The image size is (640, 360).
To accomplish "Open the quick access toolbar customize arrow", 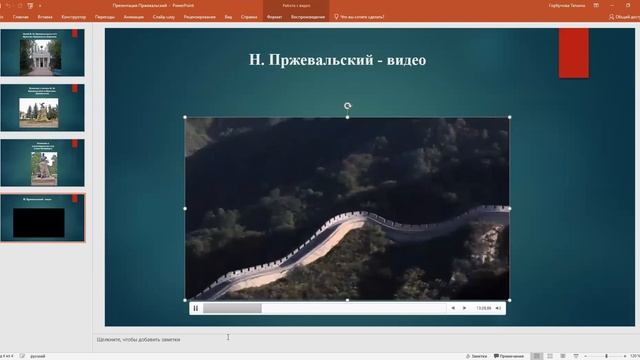I will pos(40,6).
